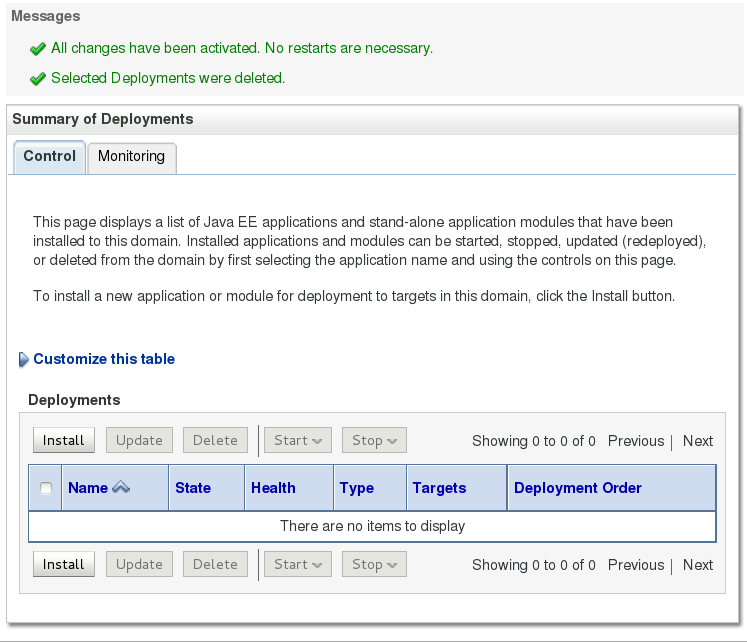The image size is (747, 642).
Task: Click the Customize this table triangle icon
Action: (24, 360)
